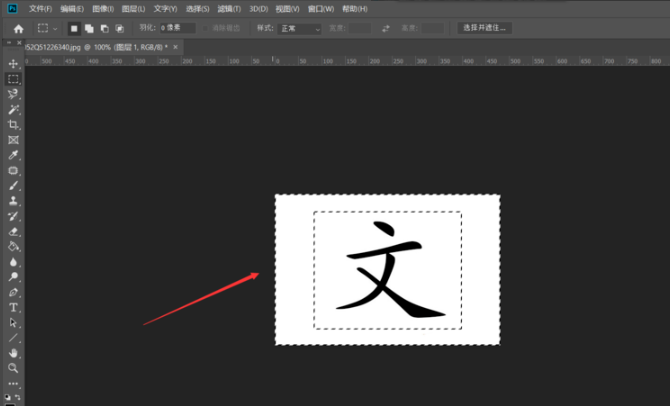Image resolution: width=670 pixels, height=406 pixels.
Task: Open the 滤镜(T) menu
Action: point(227,8)
